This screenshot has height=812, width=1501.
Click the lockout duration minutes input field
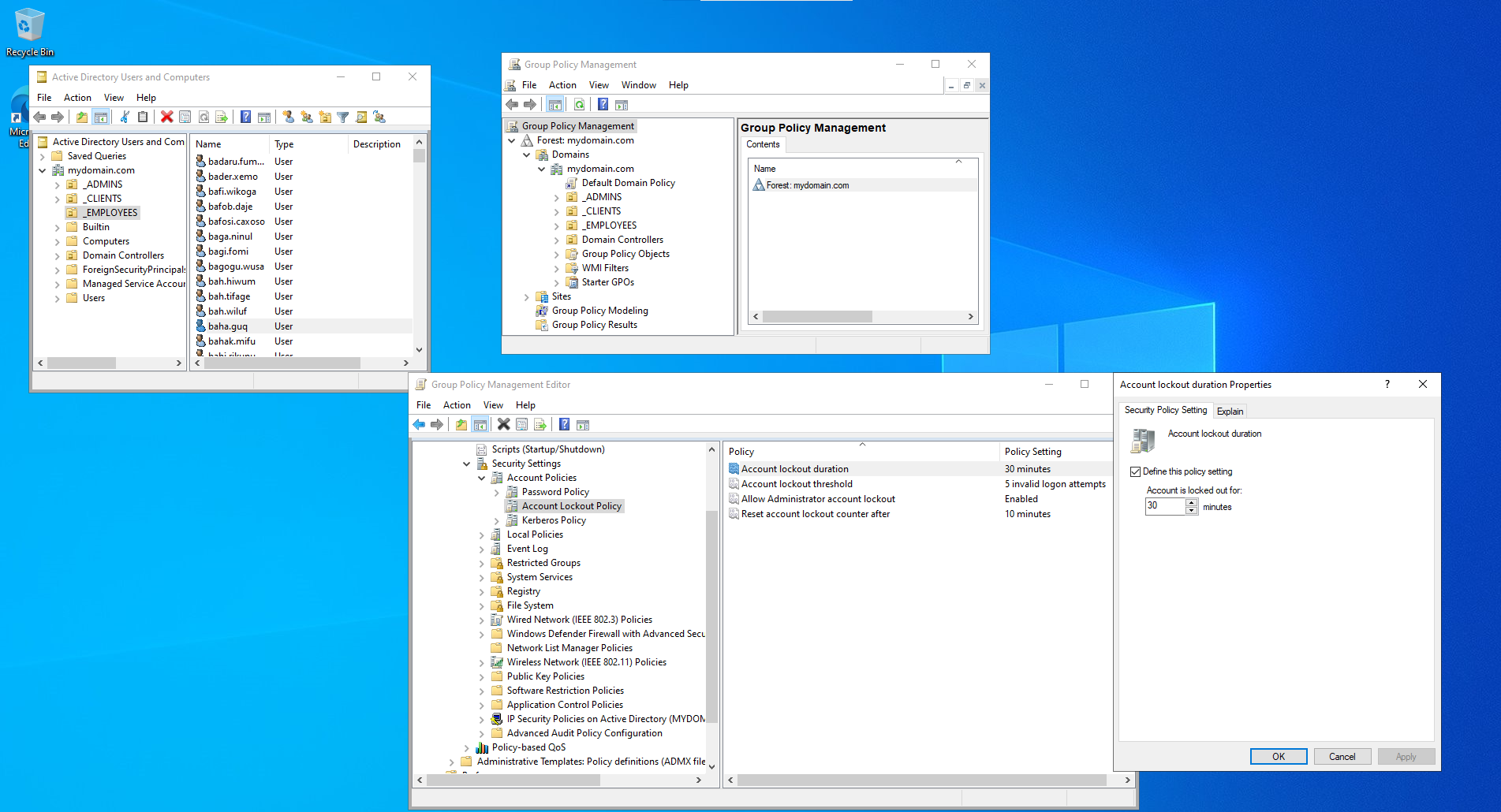(x=1165, y=506)
